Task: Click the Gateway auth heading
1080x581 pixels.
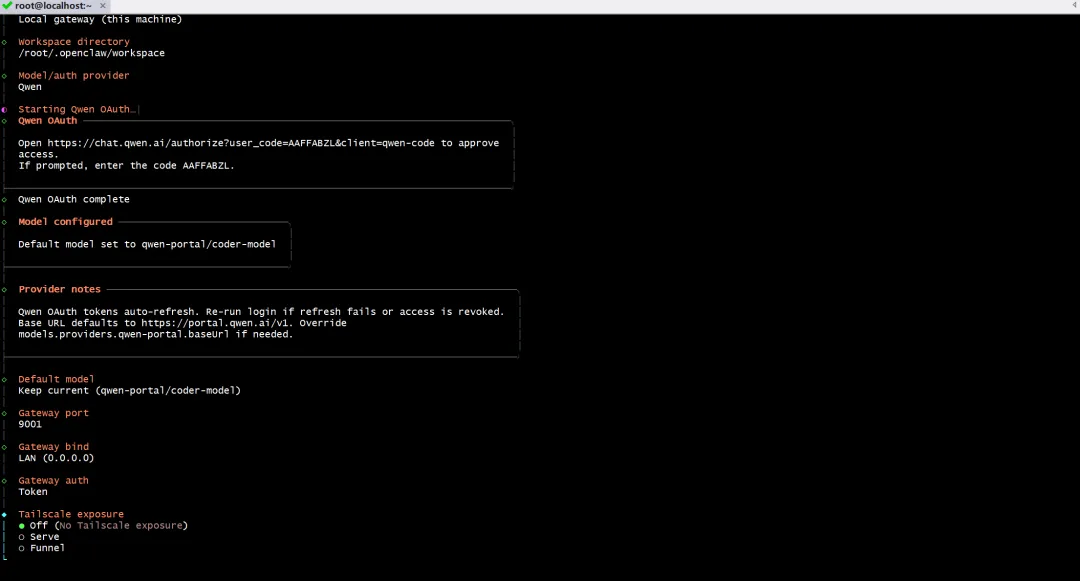Action: tap(54, 480)
